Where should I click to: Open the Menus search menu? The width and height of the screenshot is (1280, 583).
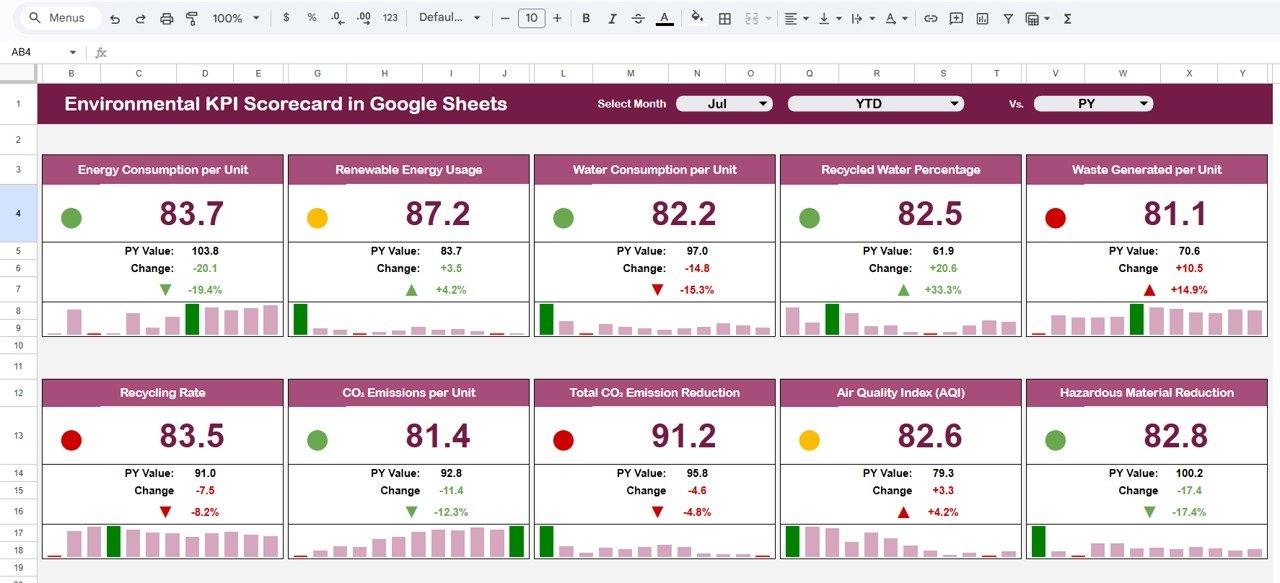click(58, 17)
